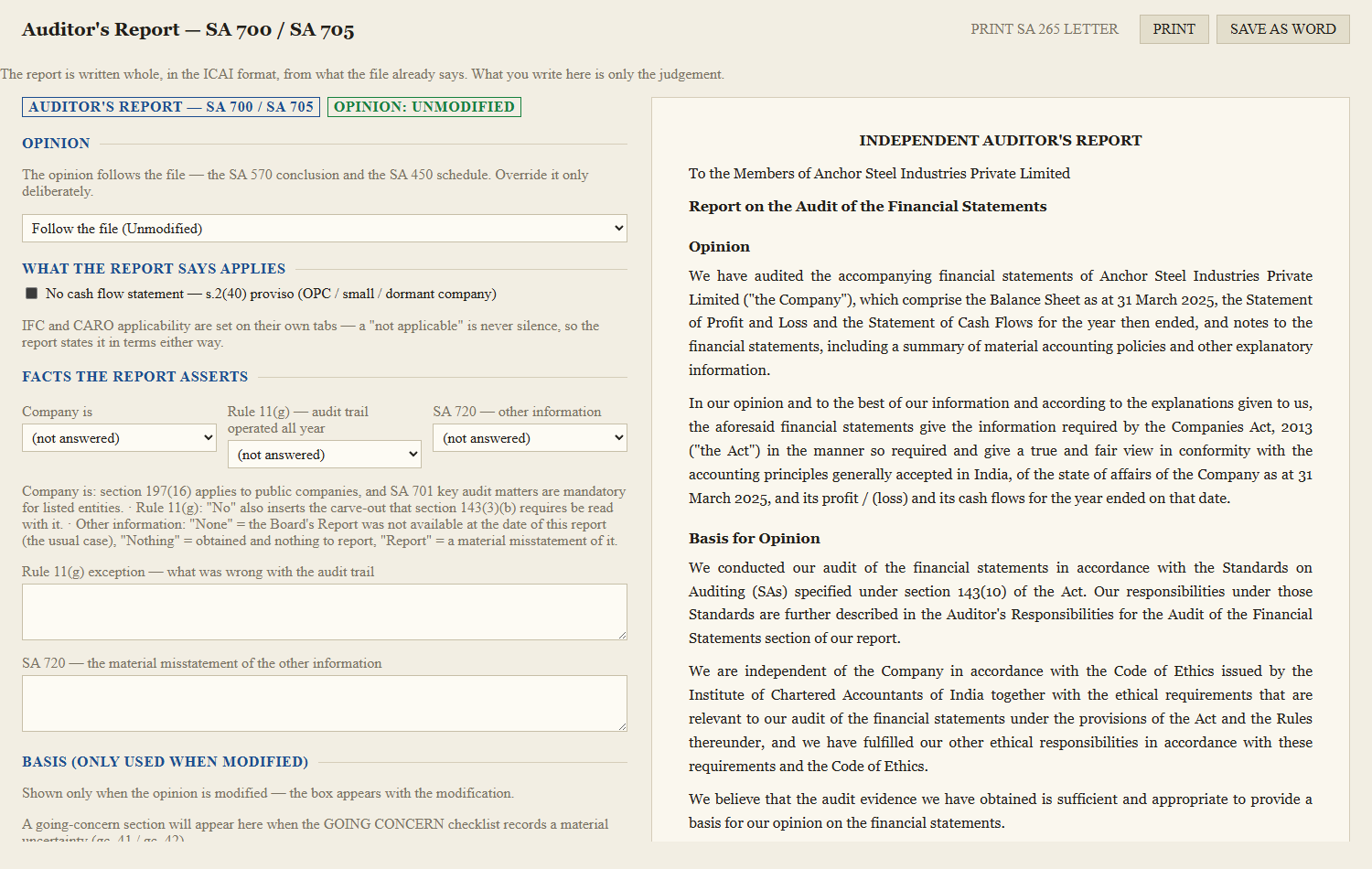Click the page title 'Auditor's Report — SA 700 / SA 705'
The image size is (1372, 869).
(x=188, y=29)
